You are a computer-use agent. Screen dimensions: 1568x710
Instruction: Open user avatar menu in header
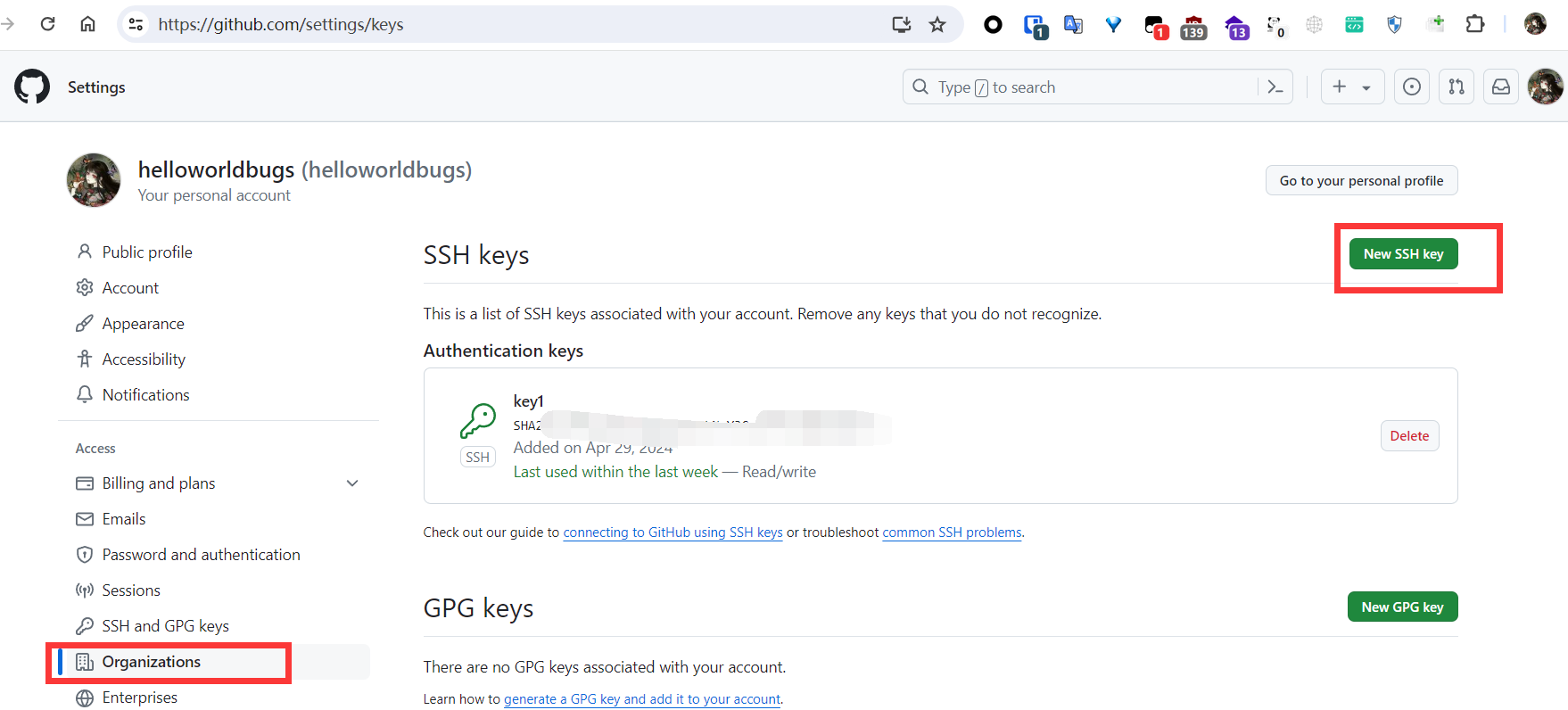click(x=1545, y=87)
